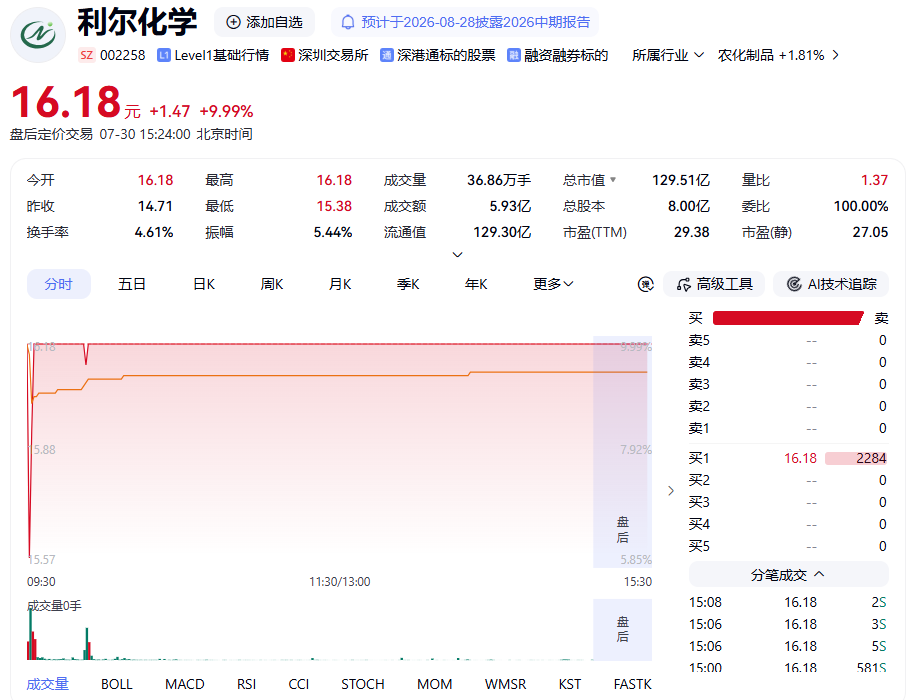Switch to 季K chart tab

click(408, 284)
